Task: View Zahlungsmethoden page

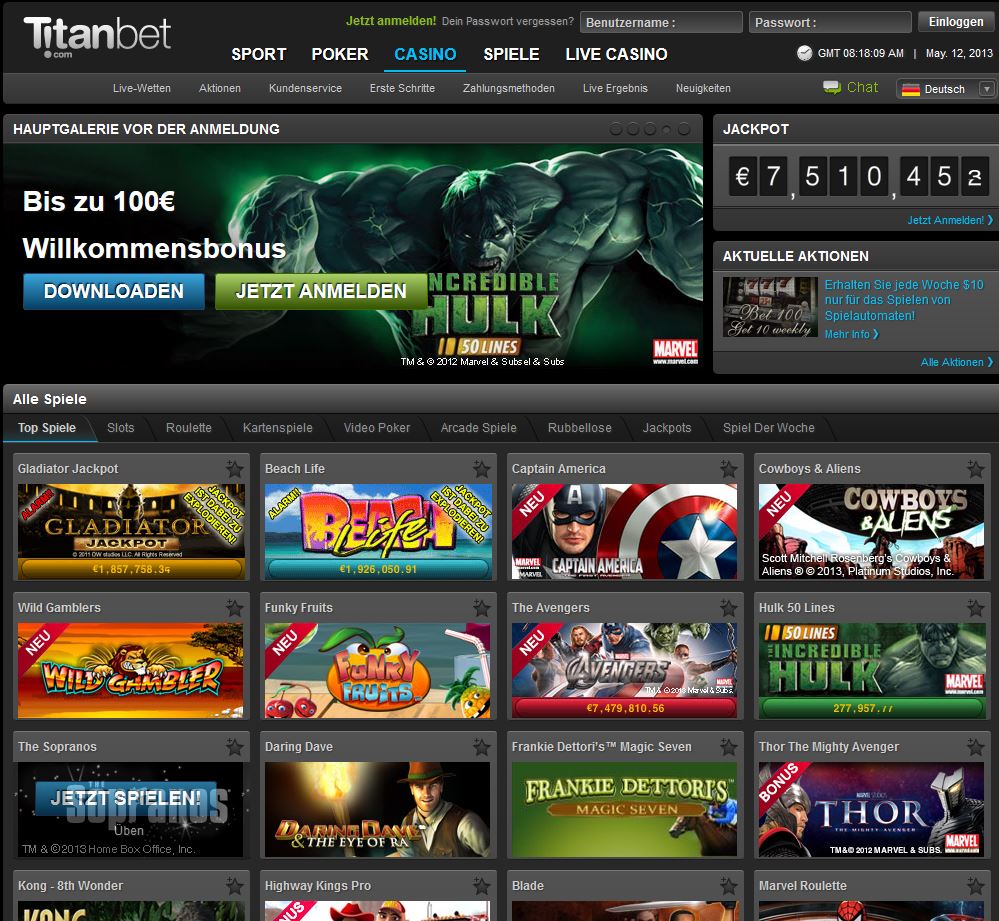Action: point(508,89)
